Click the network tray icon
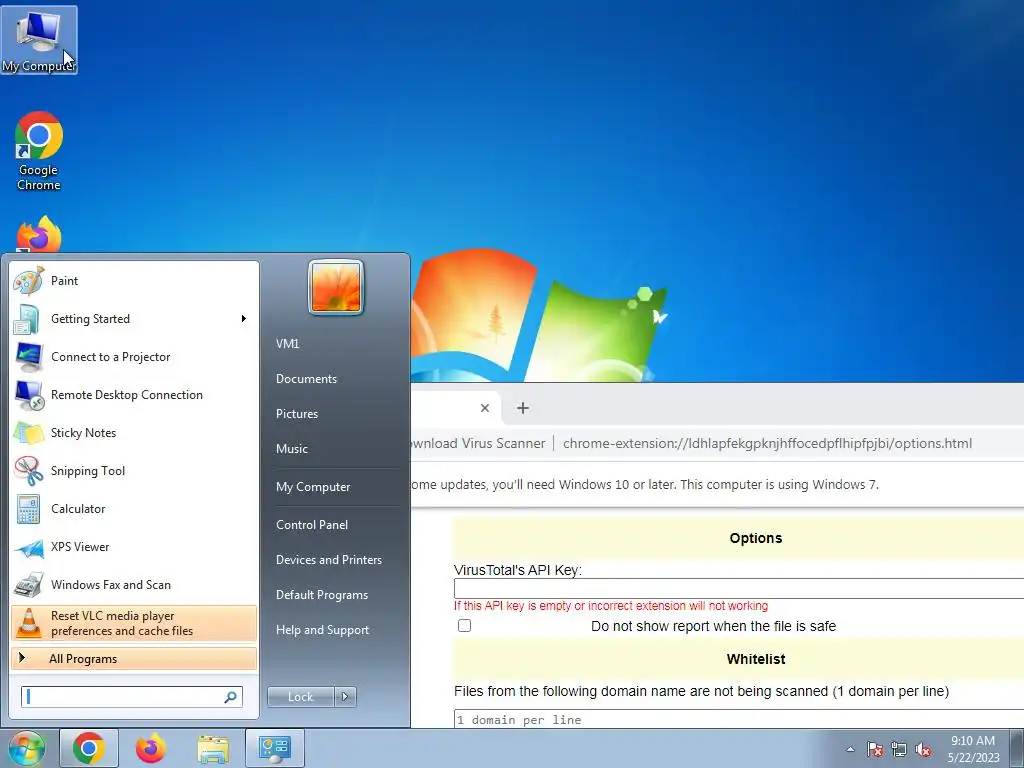This screenshot has width=1024, height=768. click(x=899, y=749)
